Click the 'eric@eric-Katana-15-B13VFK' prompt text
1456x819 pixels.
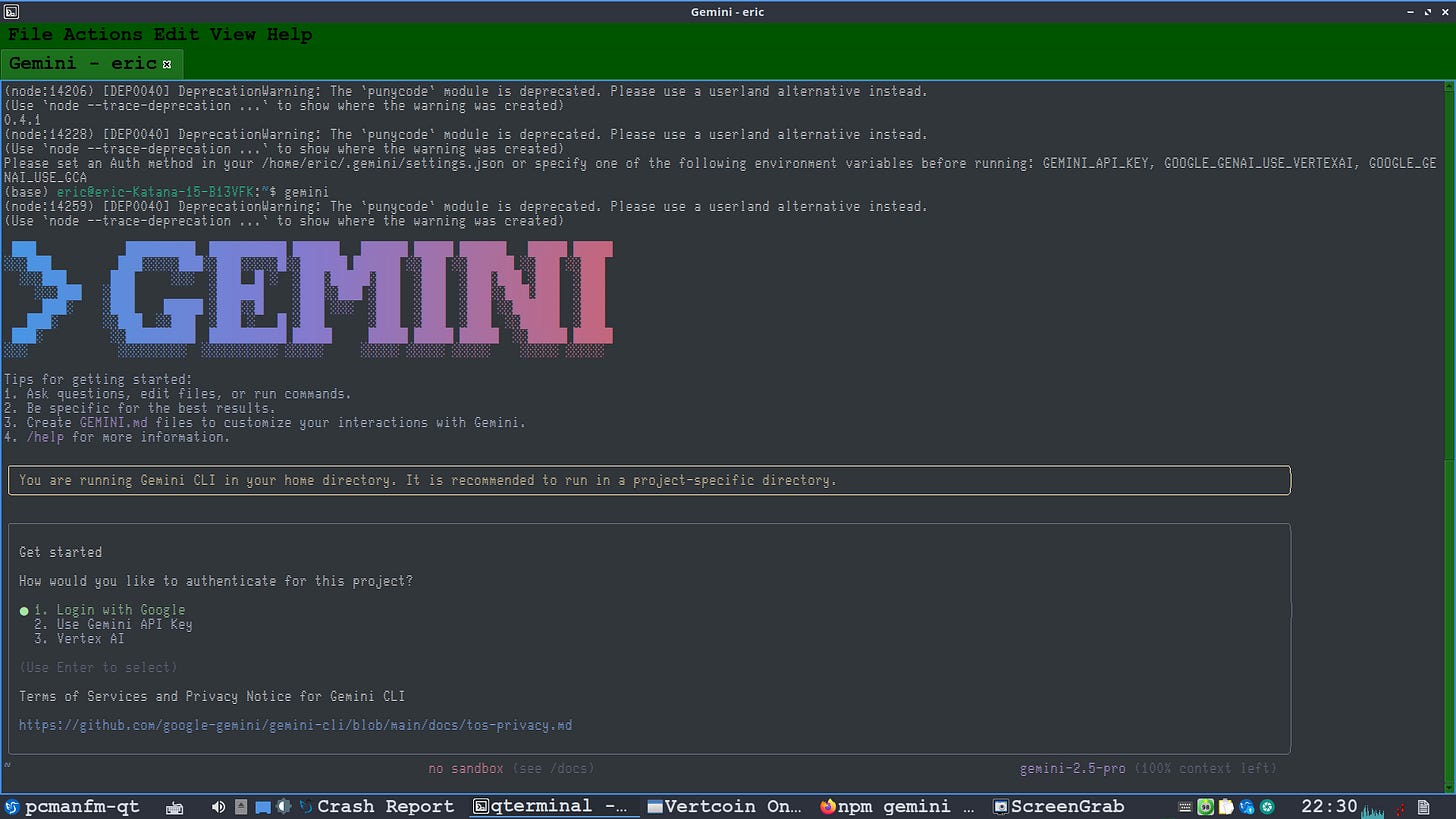point(156,192)
